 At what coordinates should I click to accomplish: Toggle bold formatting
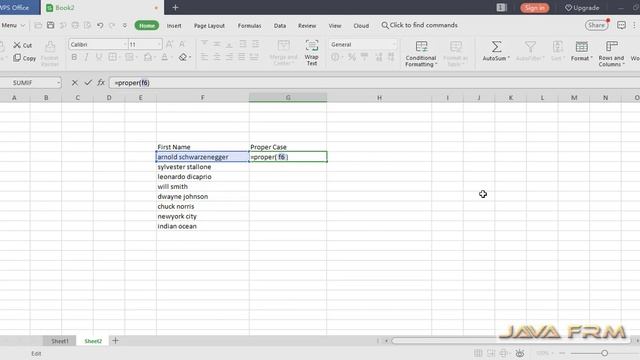point(74,58)
